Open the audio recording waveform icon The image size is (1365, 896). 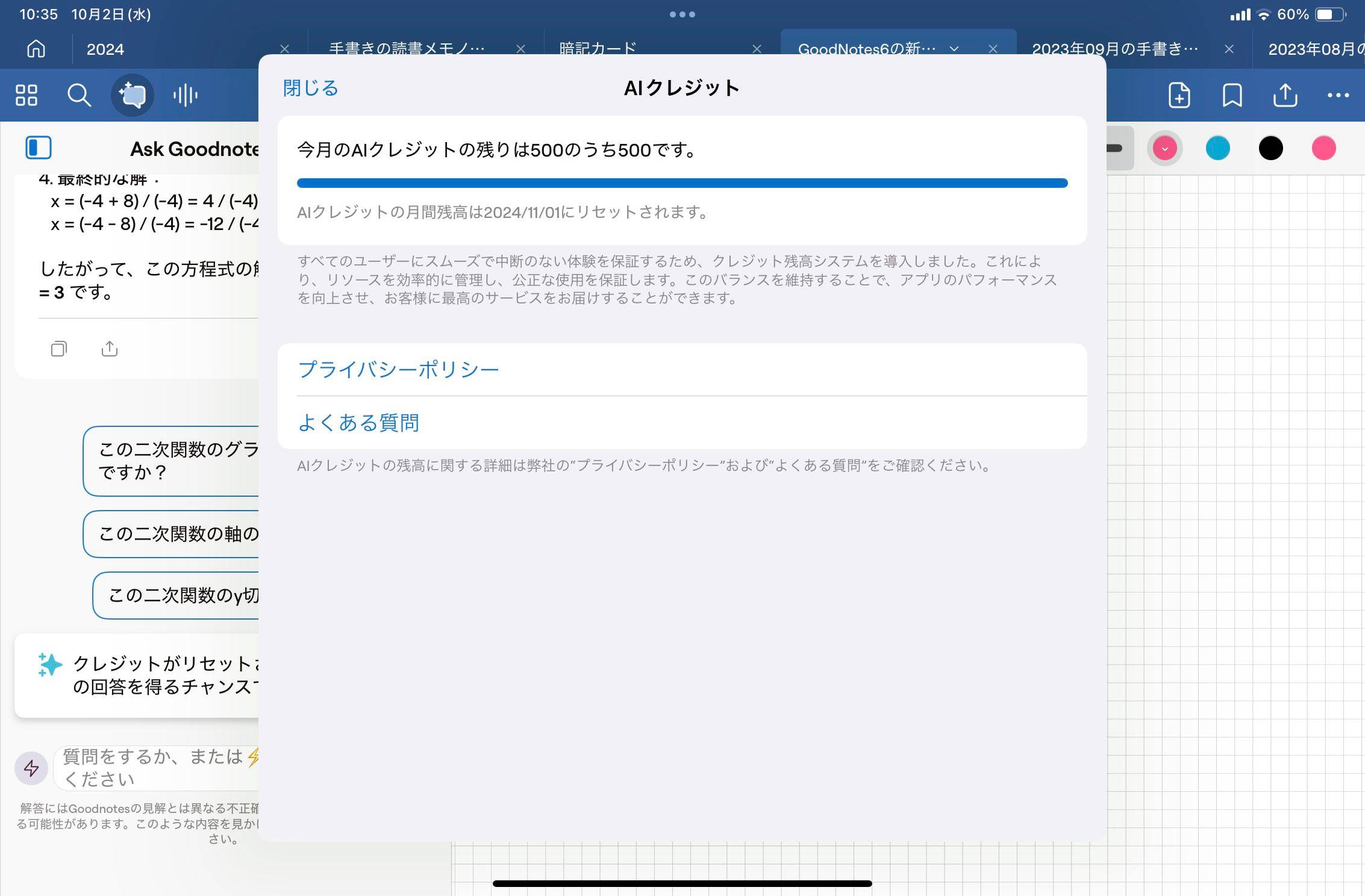coord(185,95)
